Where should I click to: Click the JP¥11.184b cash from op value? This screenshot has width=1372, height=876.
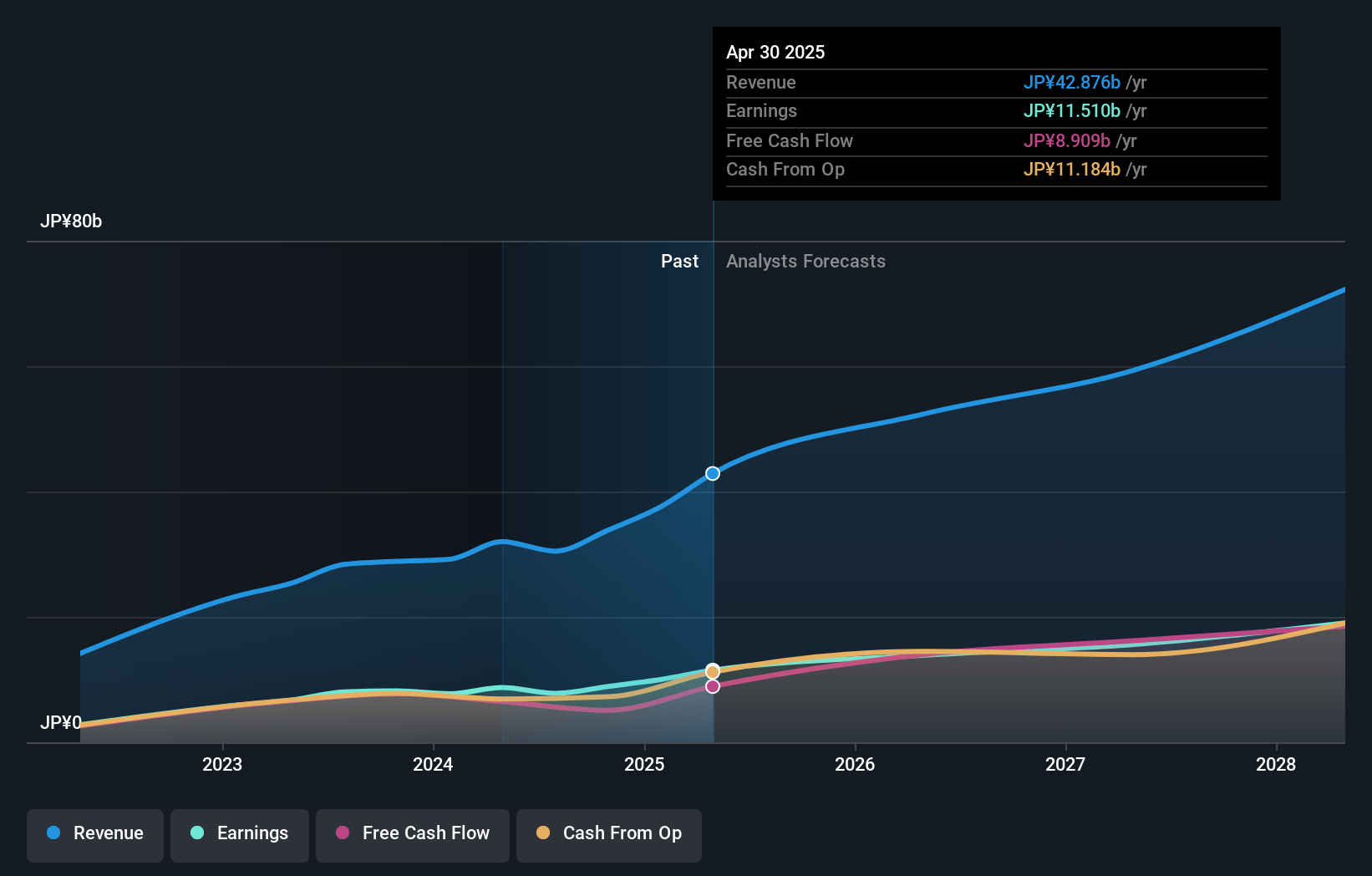click(x=1072, y=170)
